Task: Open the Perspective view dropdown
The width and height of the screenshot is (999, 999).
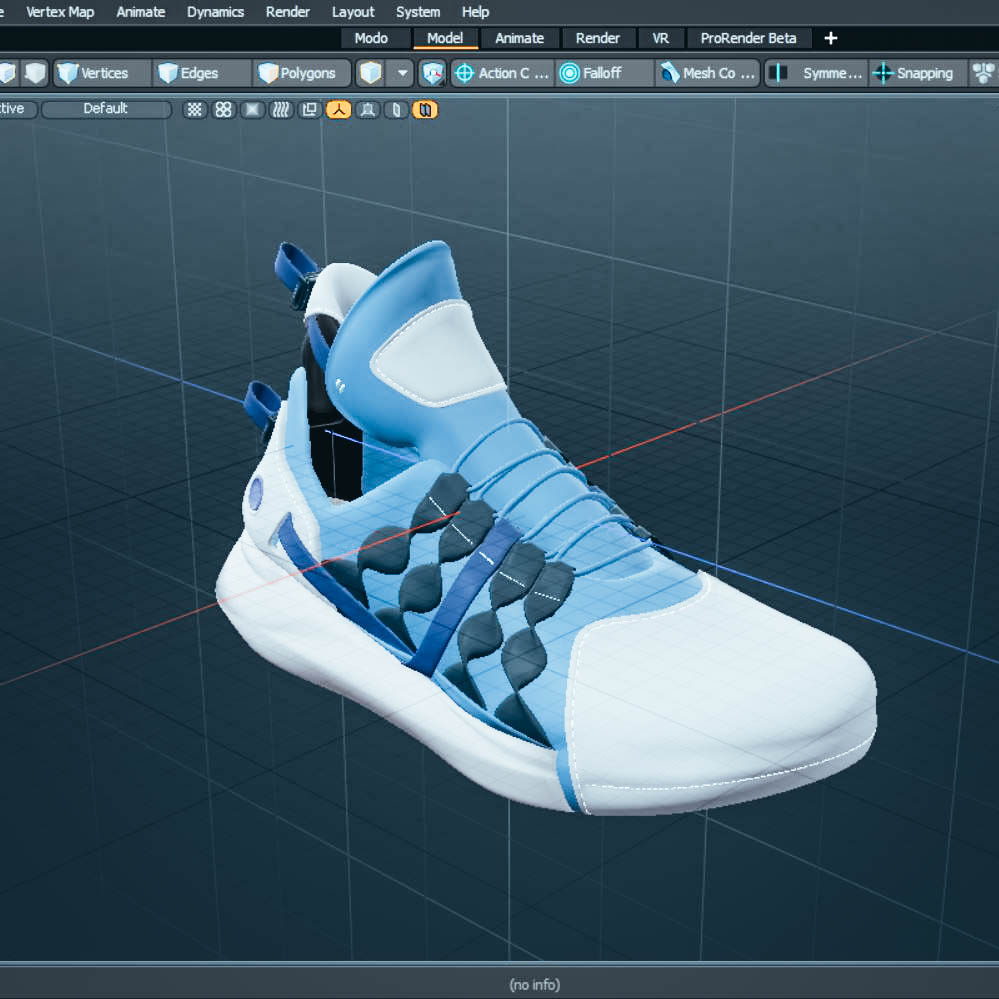Action: pos(15,109)
